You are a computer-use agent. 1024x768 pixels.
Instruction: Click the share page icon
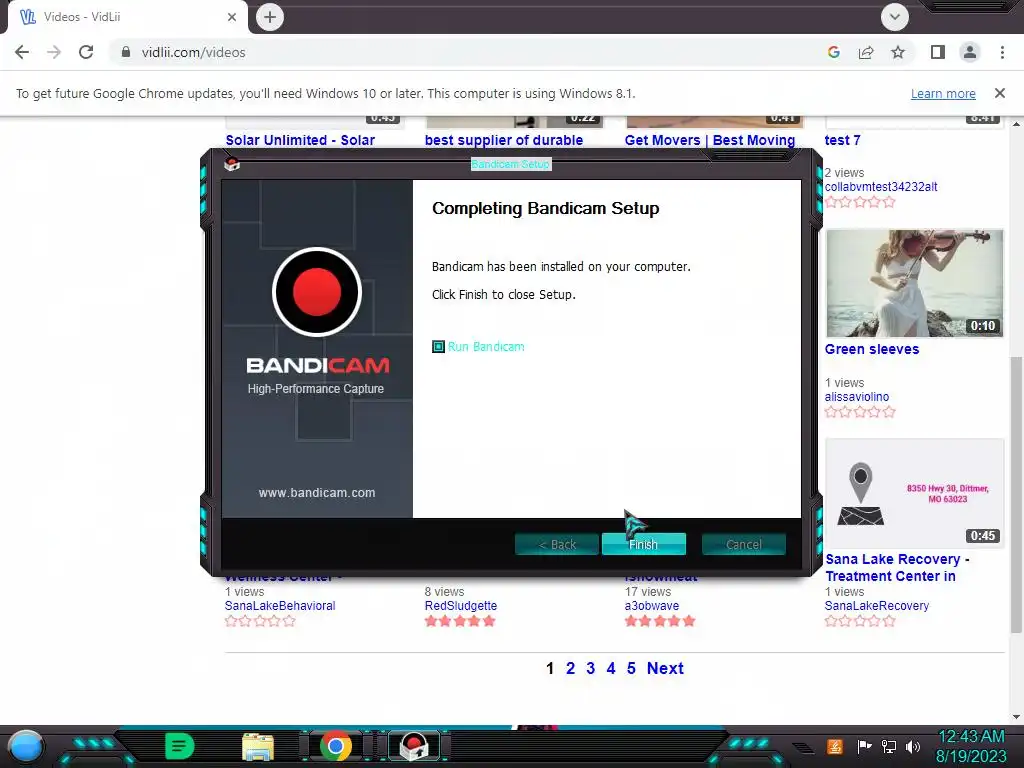[866, 52]
